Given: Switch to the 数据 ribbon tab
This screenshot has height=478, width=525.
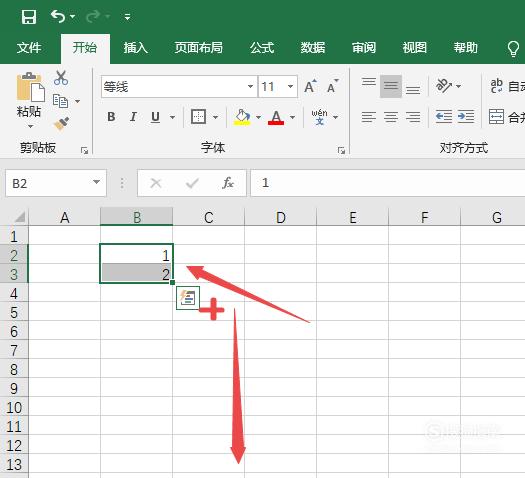Looking at the screenshot, I should (x=313, y=48).
